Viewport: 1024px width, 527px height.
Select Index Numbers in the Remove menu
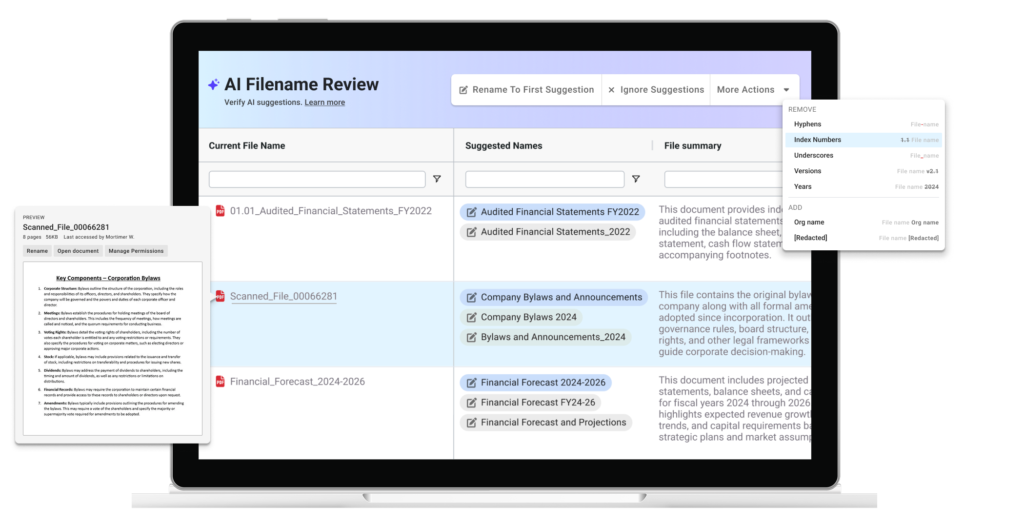tap(817, 140)
